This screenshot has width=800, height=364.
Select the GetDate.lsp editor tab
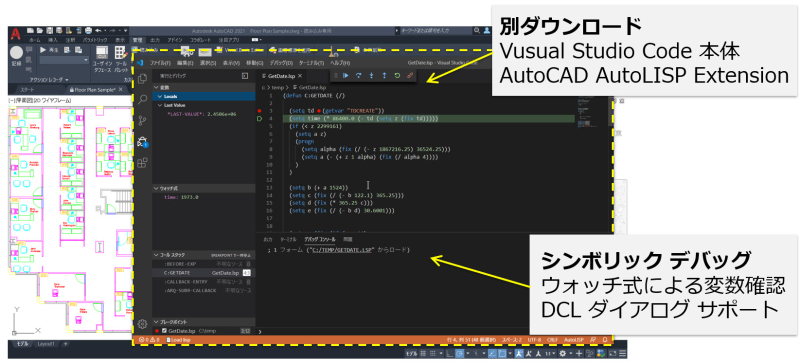pos(281,76)
